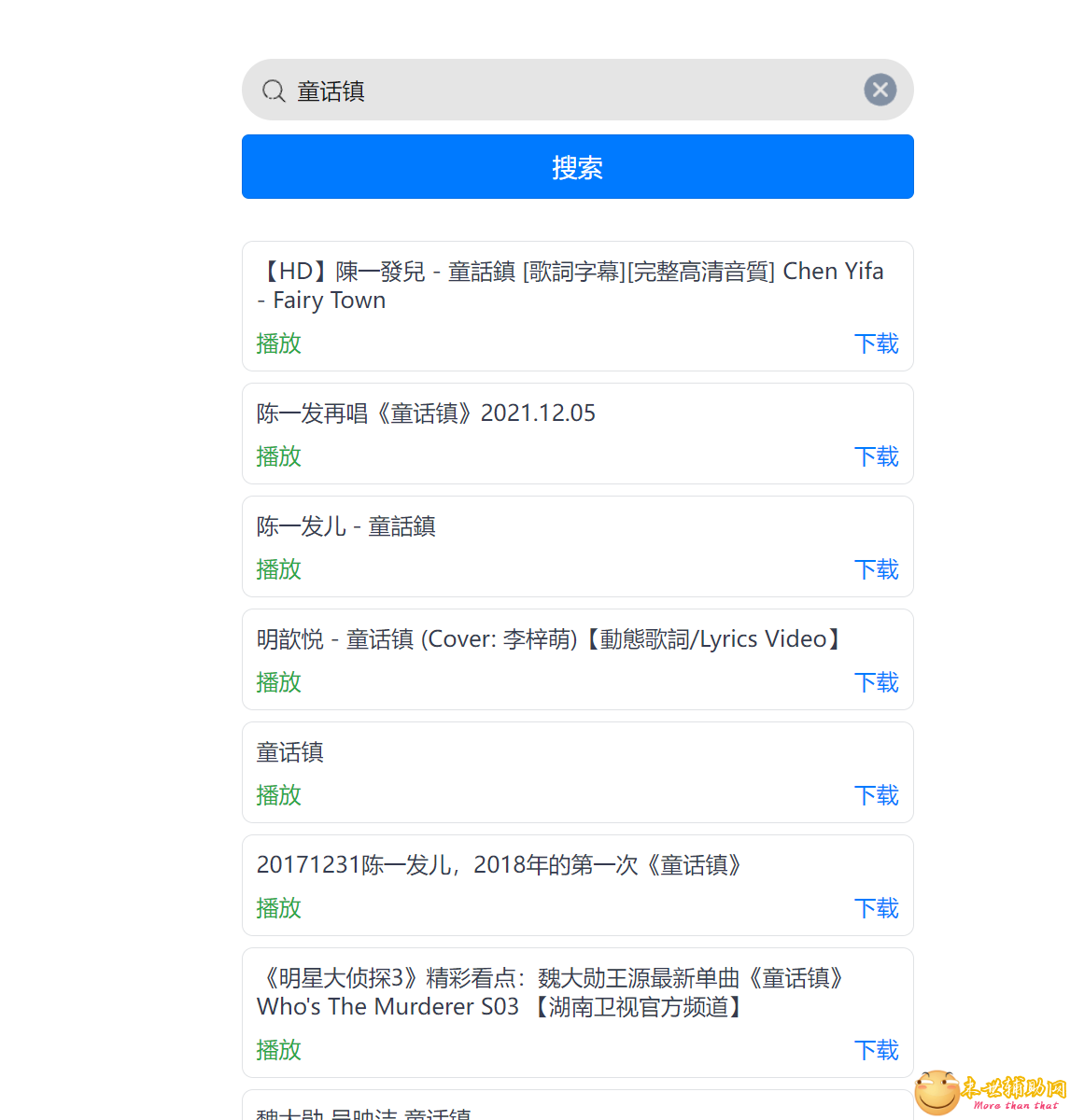Select title 20171231陈一发儿，2018年的第一次《童话镇》
The width and height of the screenshot is (1070, 1120).
click(501, 865)
